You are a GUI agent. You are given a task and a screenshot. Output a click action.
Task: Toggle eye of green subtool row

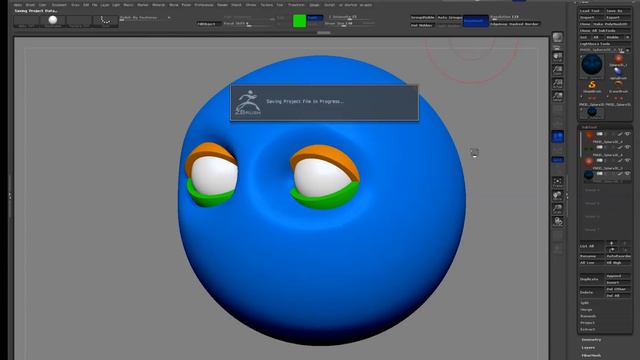tap(627, 147)
